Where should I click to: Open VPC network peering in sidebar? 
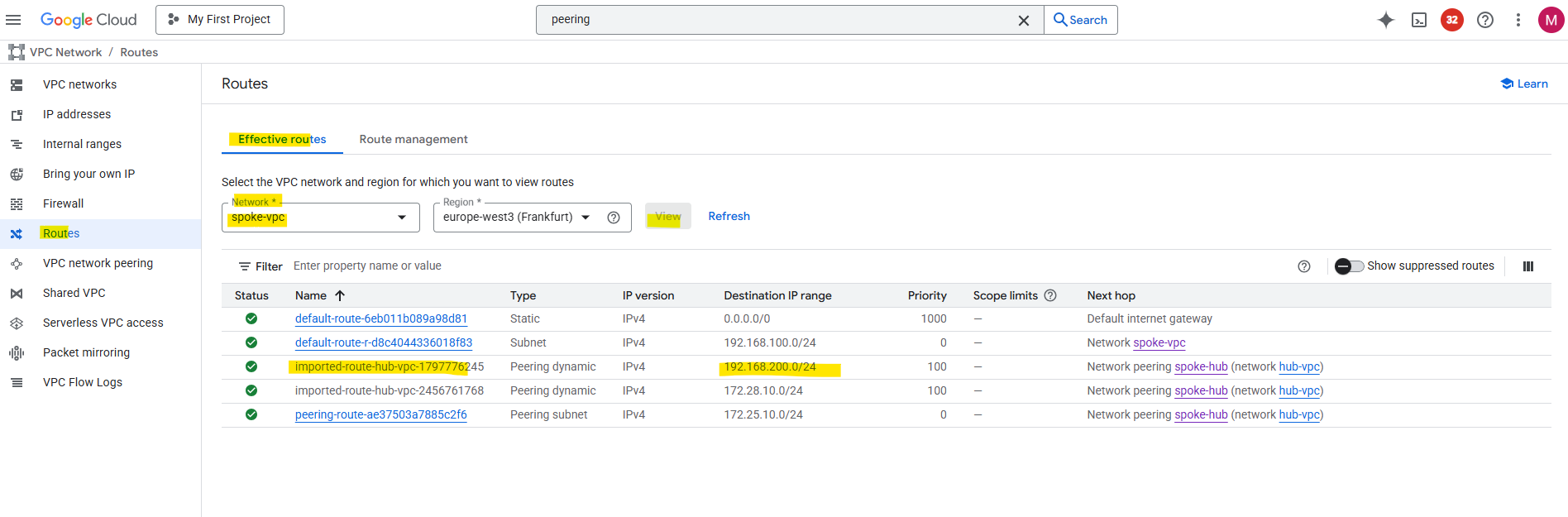tap(98, 263)
